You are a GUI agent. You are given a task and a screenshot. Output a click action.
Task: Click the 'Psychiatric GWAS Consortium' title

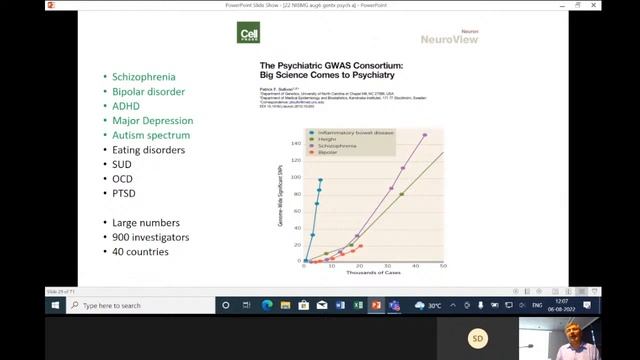point(331,70)
